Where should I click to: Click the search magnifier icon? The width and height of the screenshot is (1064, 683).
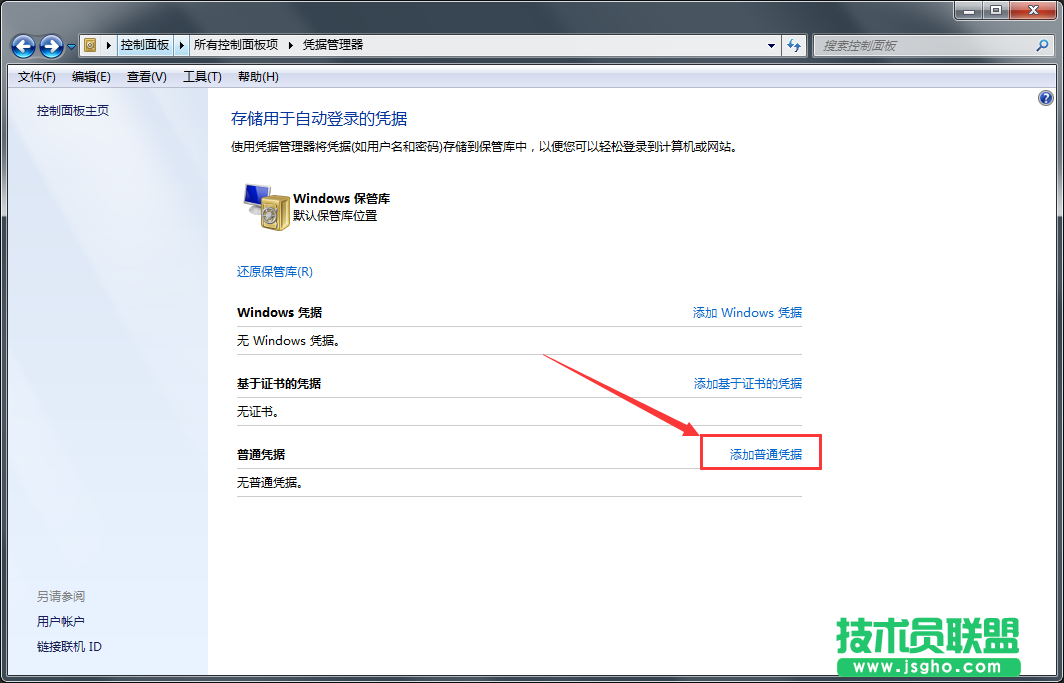1042,45
